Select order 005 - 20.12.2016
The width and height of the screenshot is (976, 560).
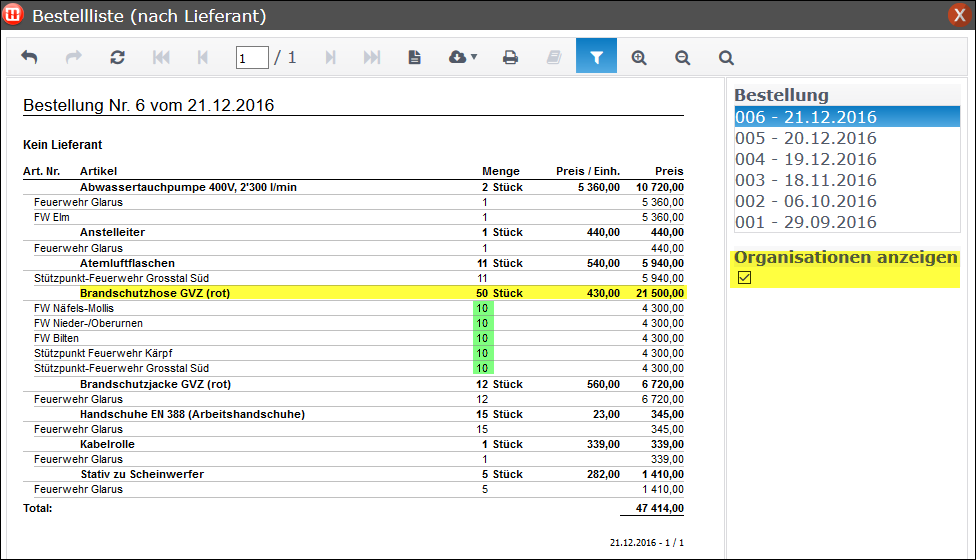pyautogui.click(x=805, y=138)
